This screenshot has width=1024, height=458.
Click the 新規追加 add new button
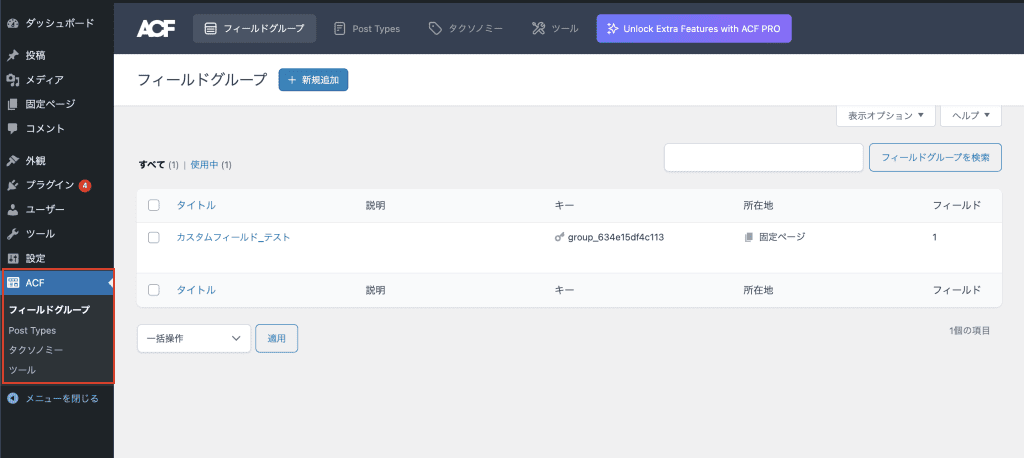(313, 80)
